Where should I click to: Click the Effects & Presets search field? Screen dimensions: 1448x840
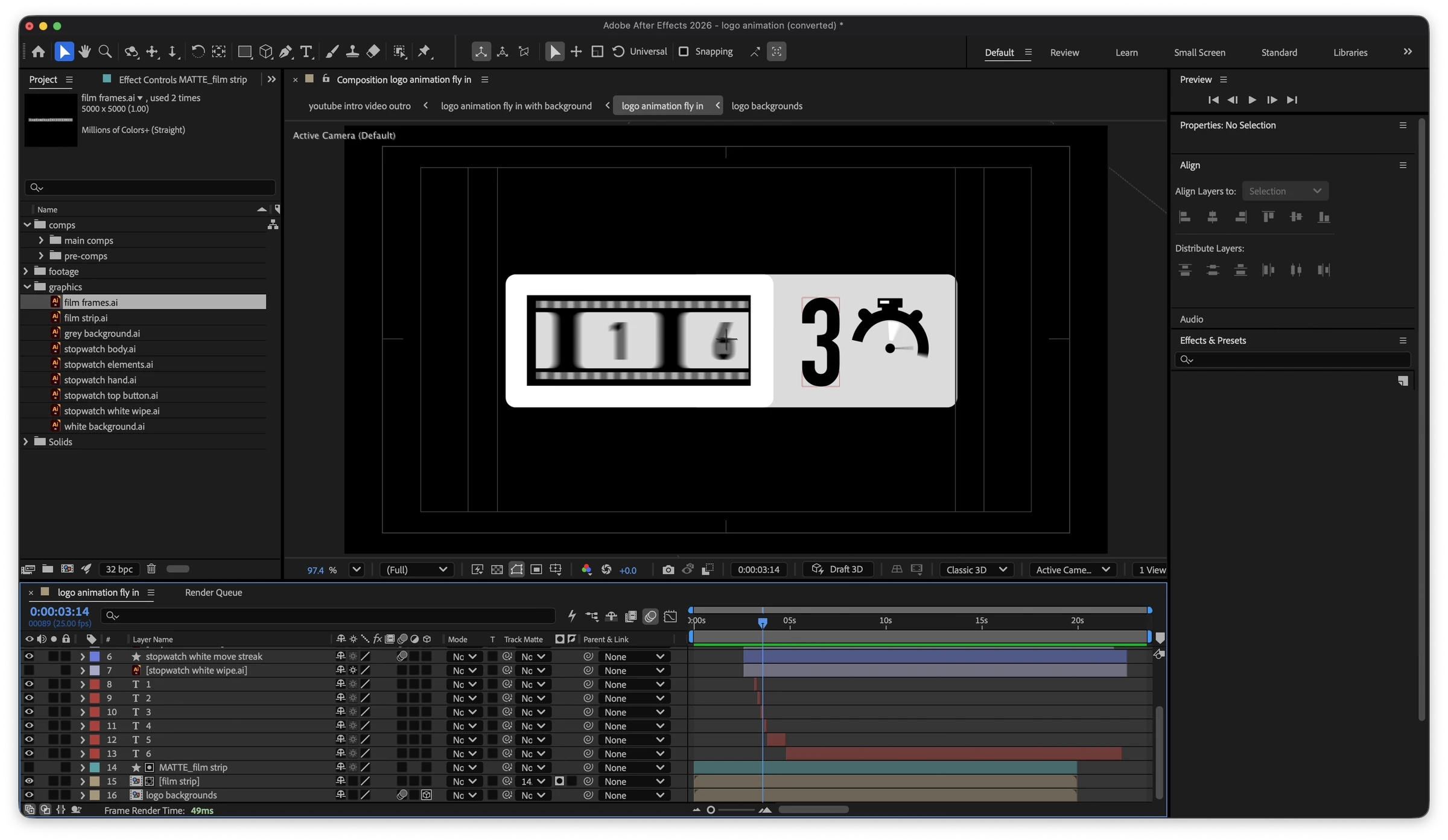tap(1292, 360)
